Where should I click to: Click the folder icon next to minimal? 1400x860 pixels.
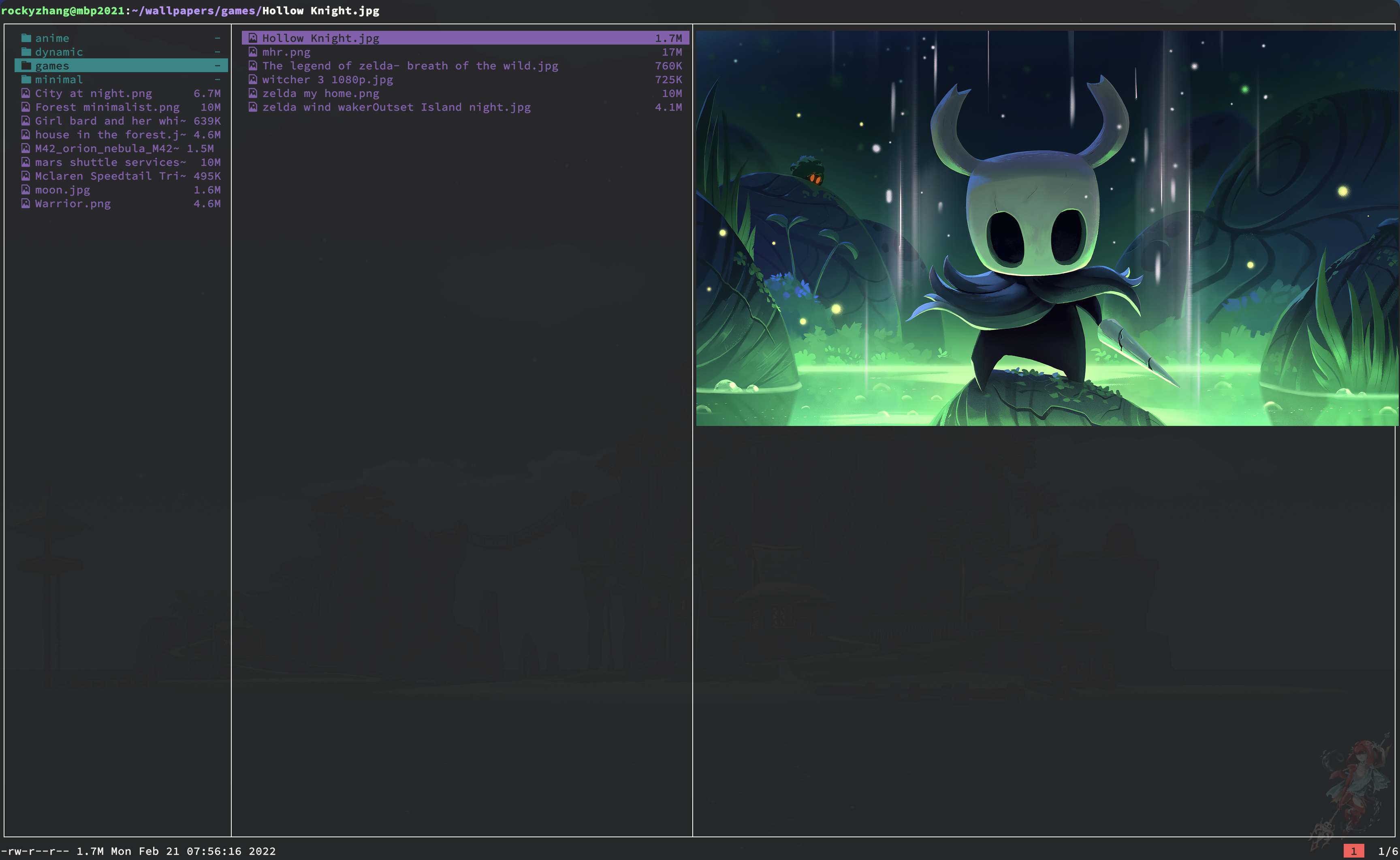tap(26, 79)
